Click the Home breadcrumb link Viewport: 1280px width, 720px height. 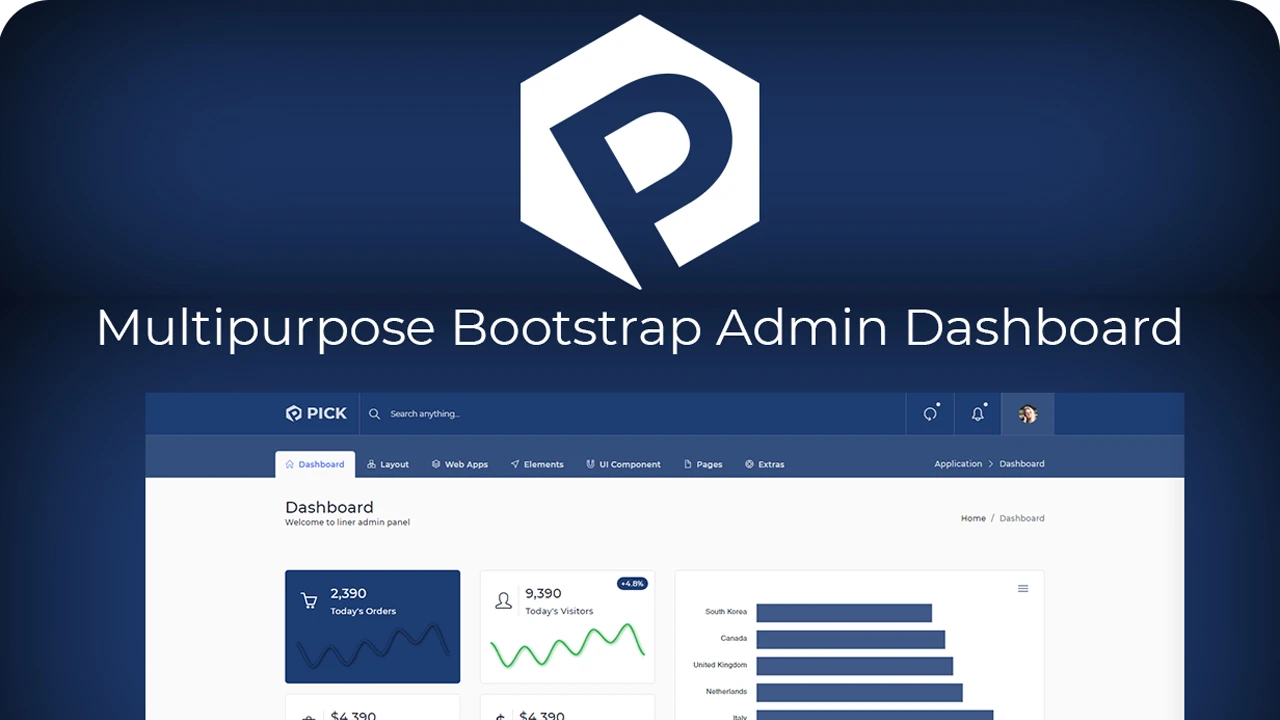[x=973, y=518]
